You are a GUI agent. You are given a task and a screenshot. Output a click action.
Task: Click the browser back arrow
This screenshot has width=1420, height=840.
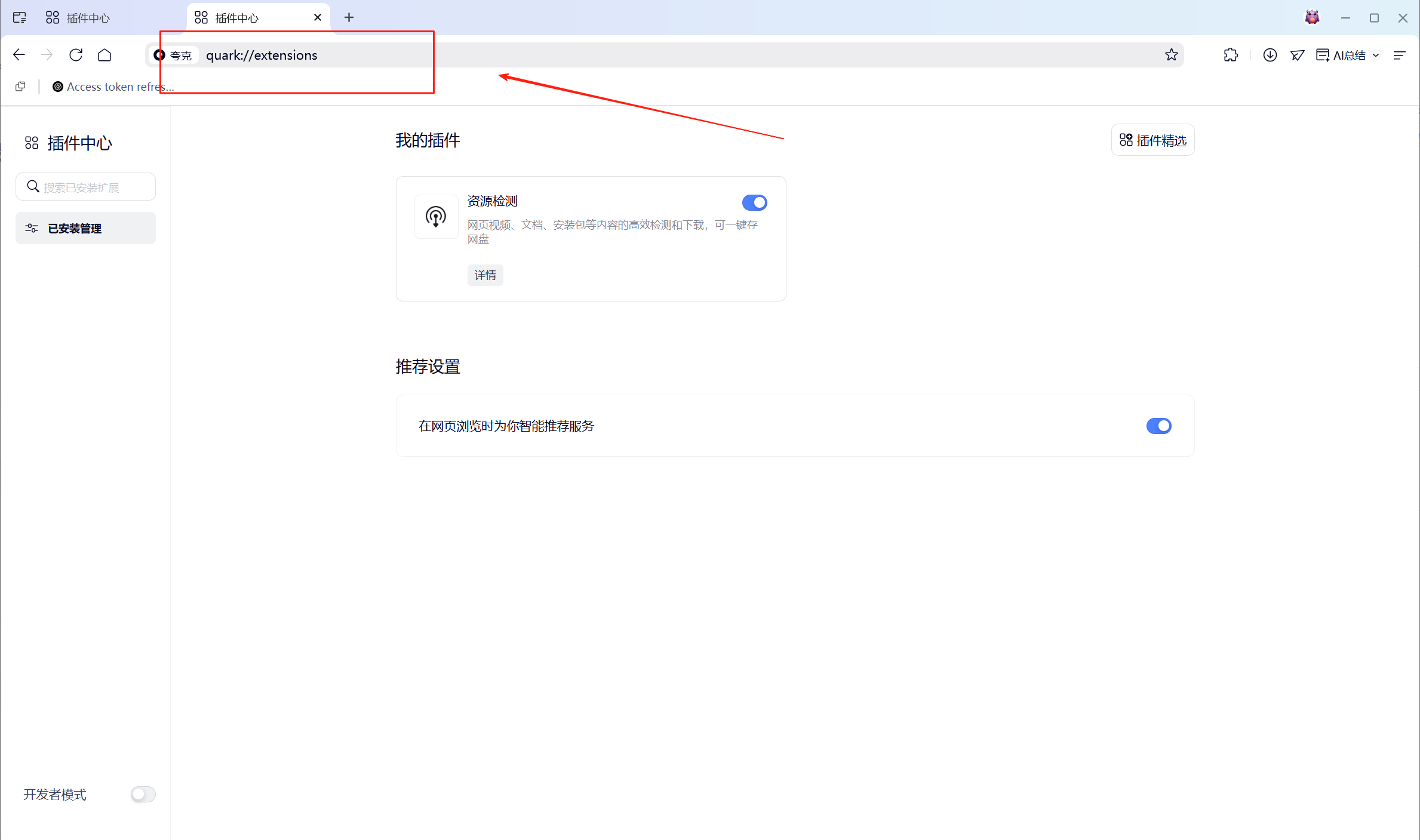(19, 55)
